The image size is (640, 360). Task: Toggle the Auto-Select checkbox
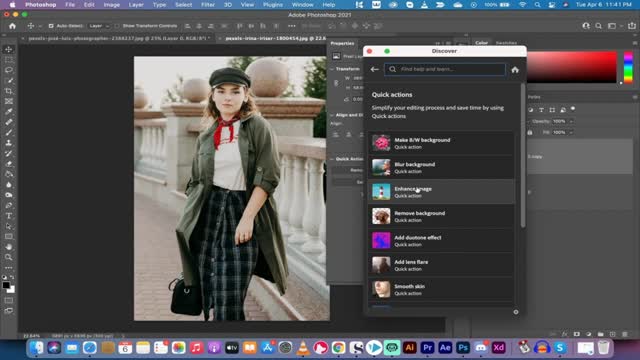51,26
